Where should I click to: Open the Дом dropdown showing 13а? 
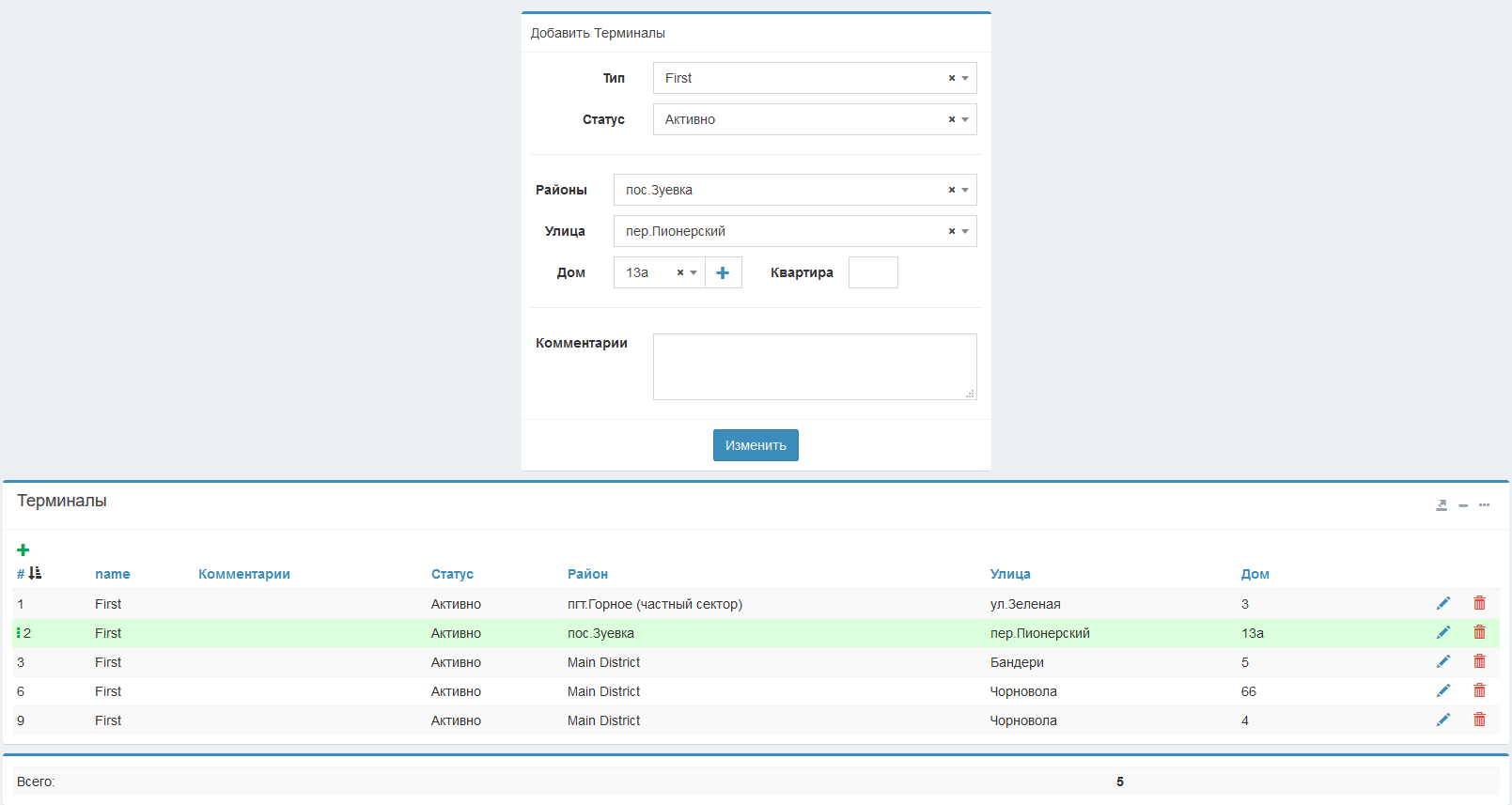694,272
